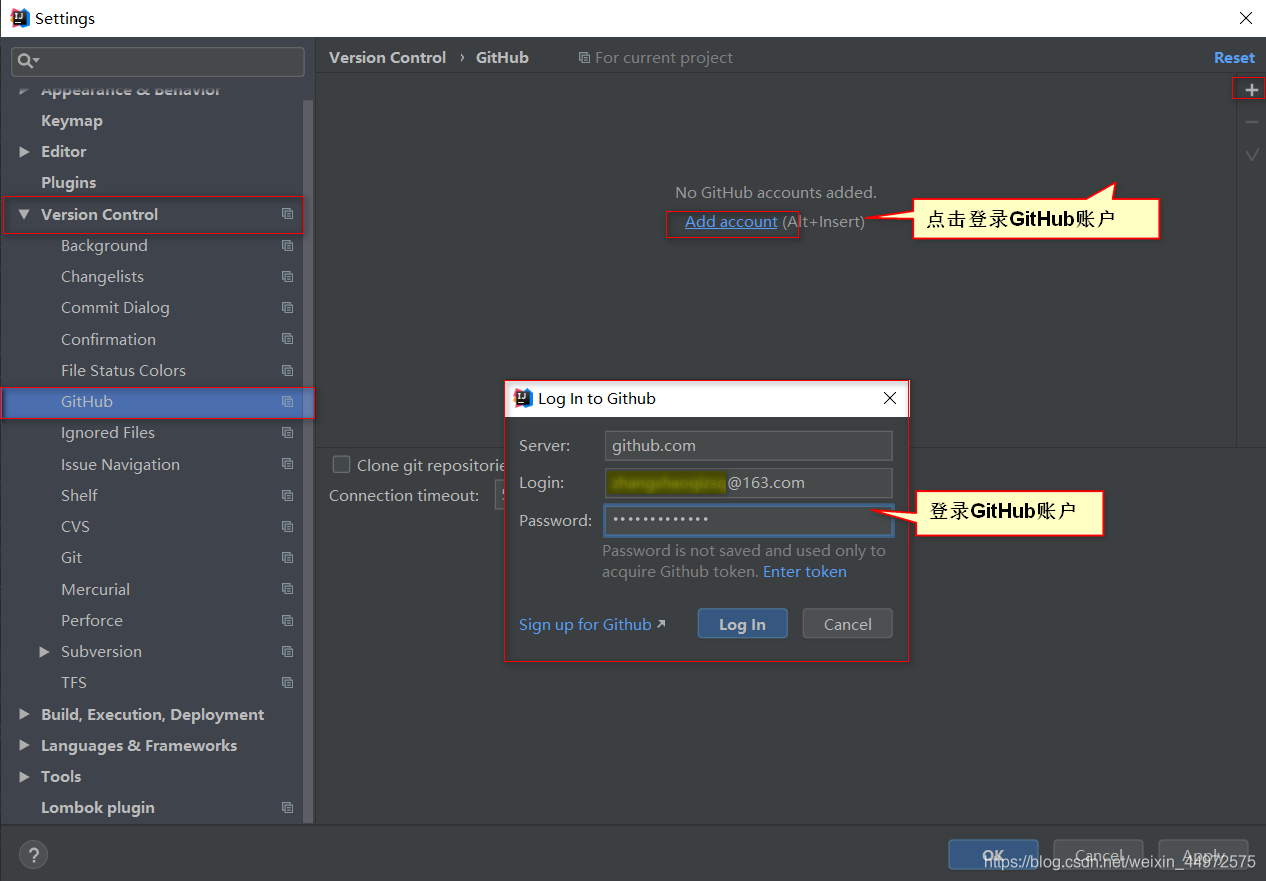Expand the Editor settings group
The width and height of the screenshot is (1266, 881).
click(x=24, y=152)
